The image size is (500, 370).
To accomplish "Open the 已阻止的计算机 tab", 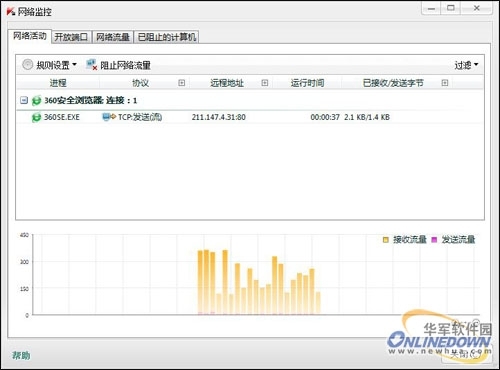I will [x=167, y=37].
